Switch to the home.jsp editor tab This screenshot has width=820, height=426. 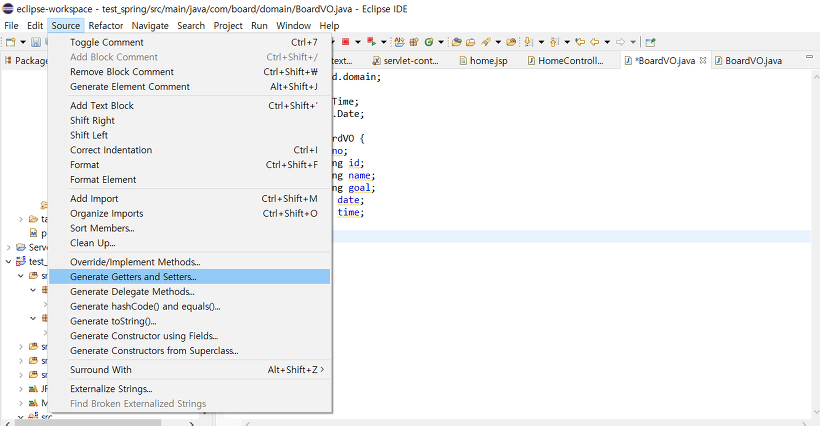[483, 61]
